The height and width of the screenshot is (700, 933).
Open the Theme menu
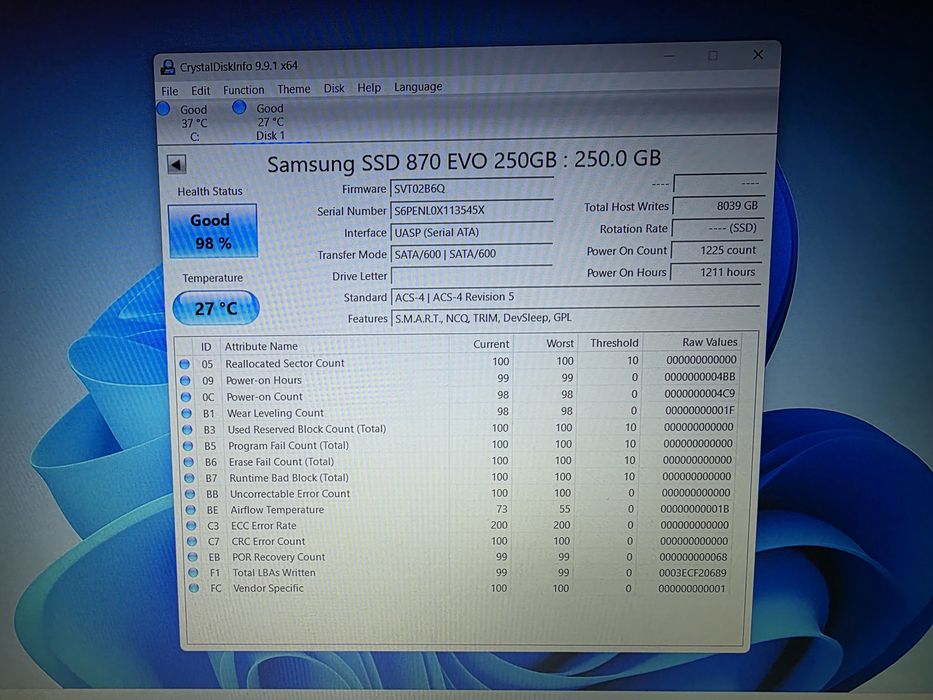pyautogui.click(x=294, y=89)
